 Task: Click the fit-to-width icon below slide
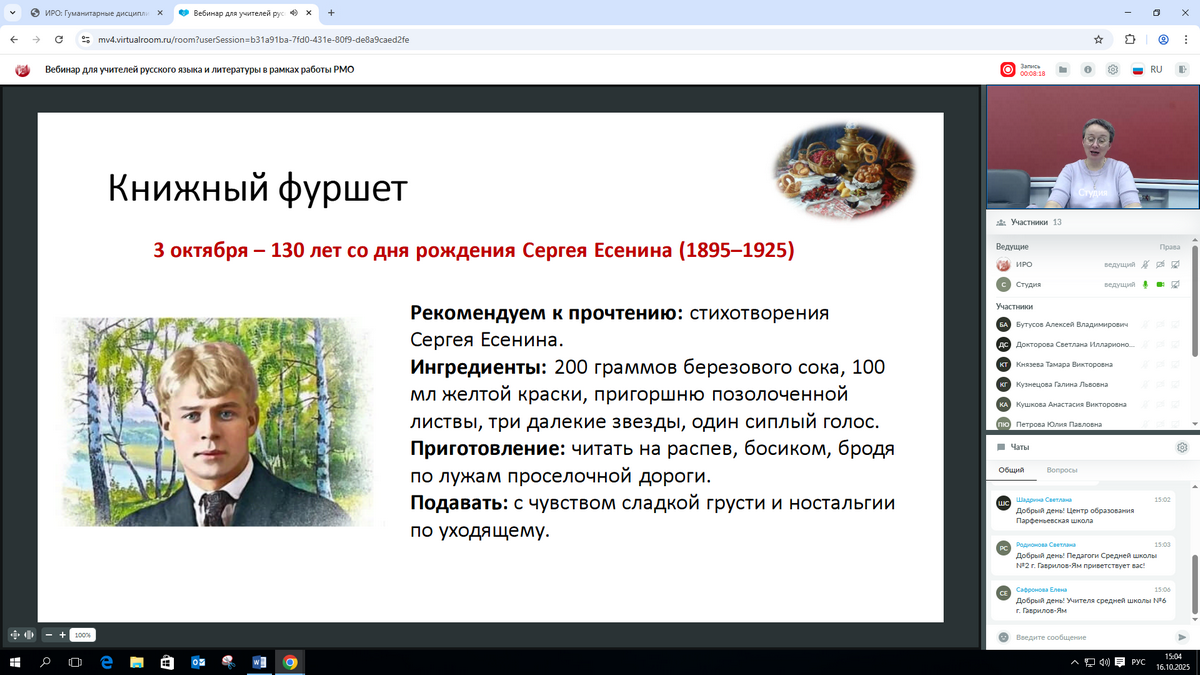pyautogui.click(x=28, y=634)
